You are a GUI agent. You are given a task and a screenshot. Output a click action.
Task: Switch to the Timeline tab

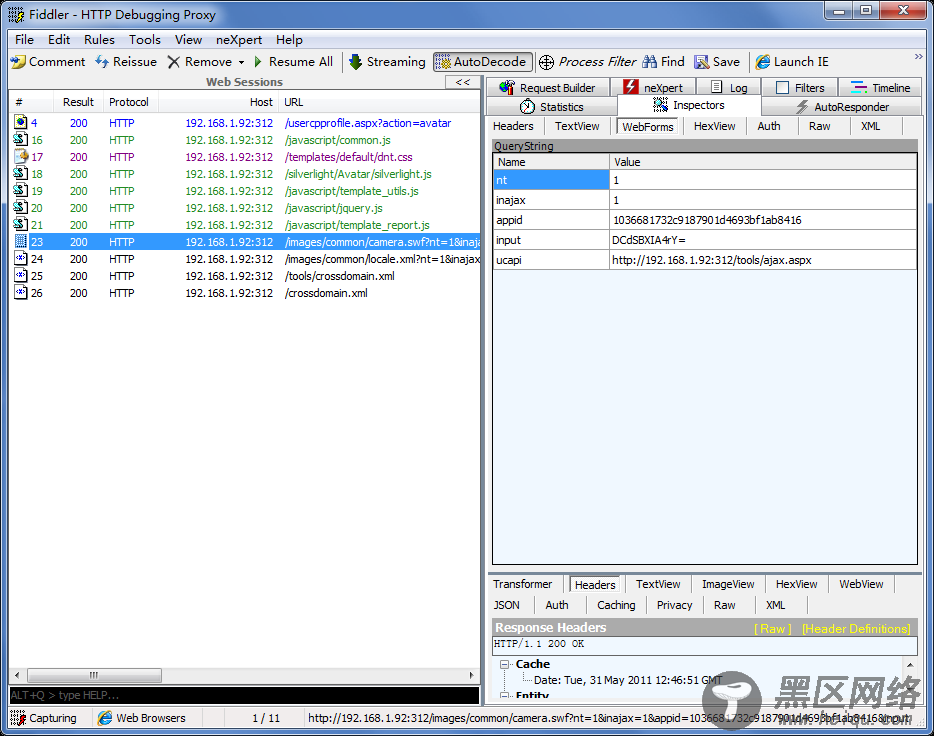click(880, 88)
